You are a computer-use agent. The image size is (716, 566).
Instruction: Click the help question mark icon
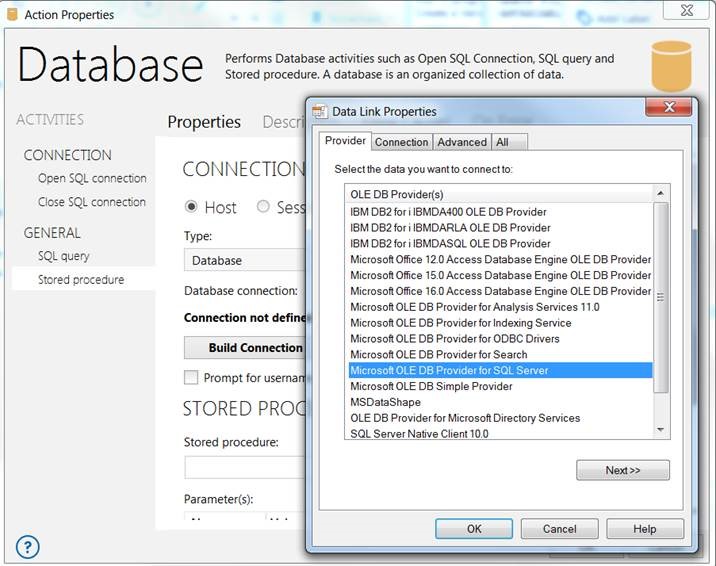click(27, 546)
